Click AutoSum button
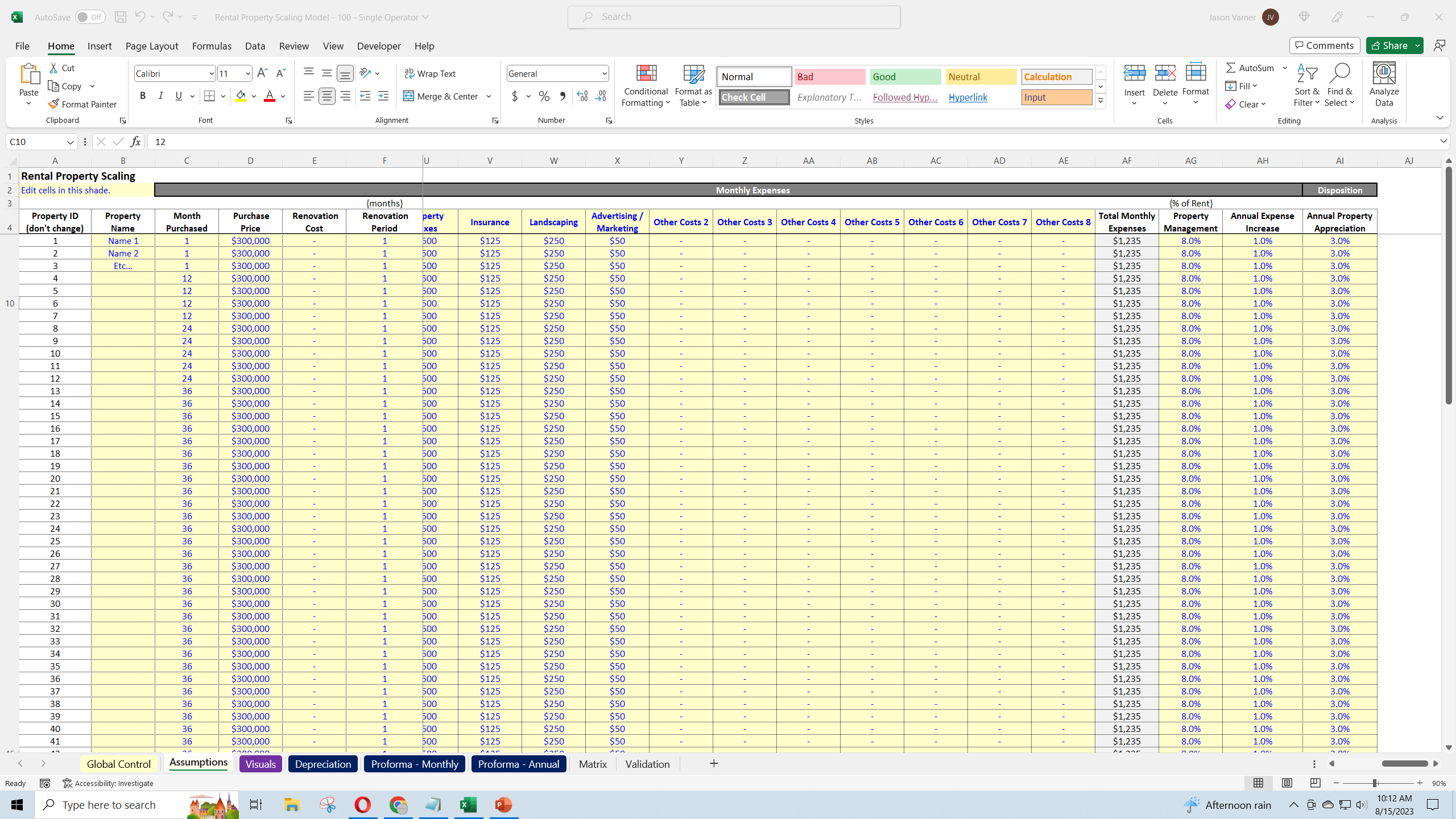The height and width of the screenshot is (819, 1456). tap(1250, 68)
